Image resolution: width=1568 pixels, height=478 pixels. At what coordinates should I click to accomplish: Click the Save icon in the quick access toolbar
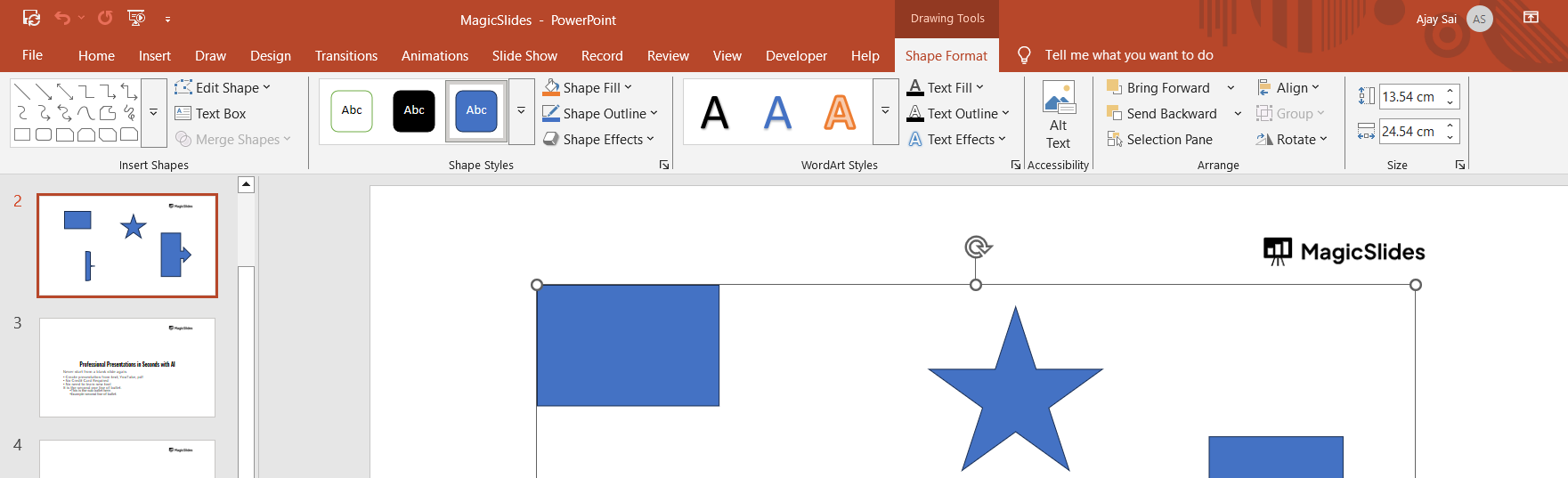[x=31, y=18]
